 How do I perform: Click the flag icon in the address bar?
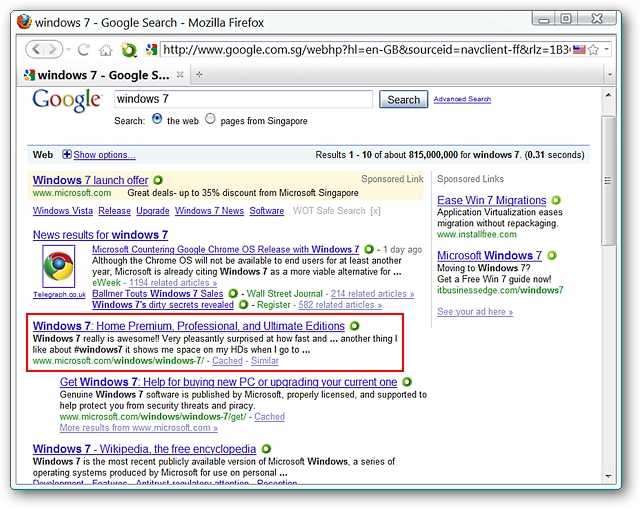pyautogui.click(x=579, y=50)
